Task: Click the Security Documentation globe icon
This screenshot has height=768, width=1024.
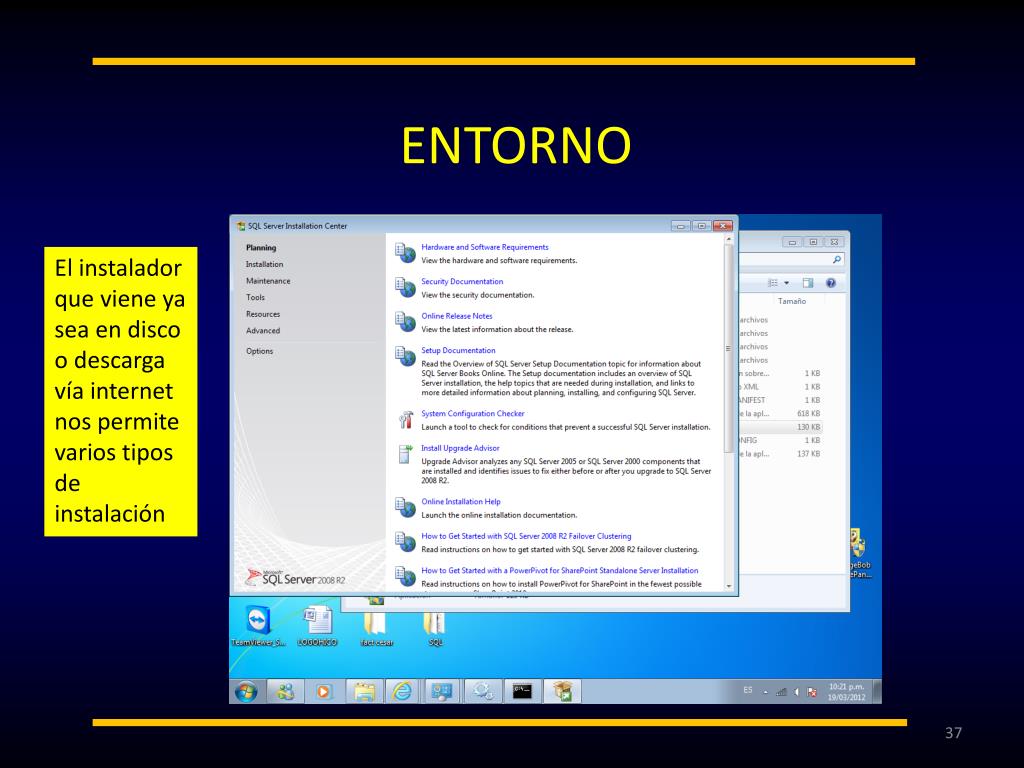Action: (x=405, y=287)
